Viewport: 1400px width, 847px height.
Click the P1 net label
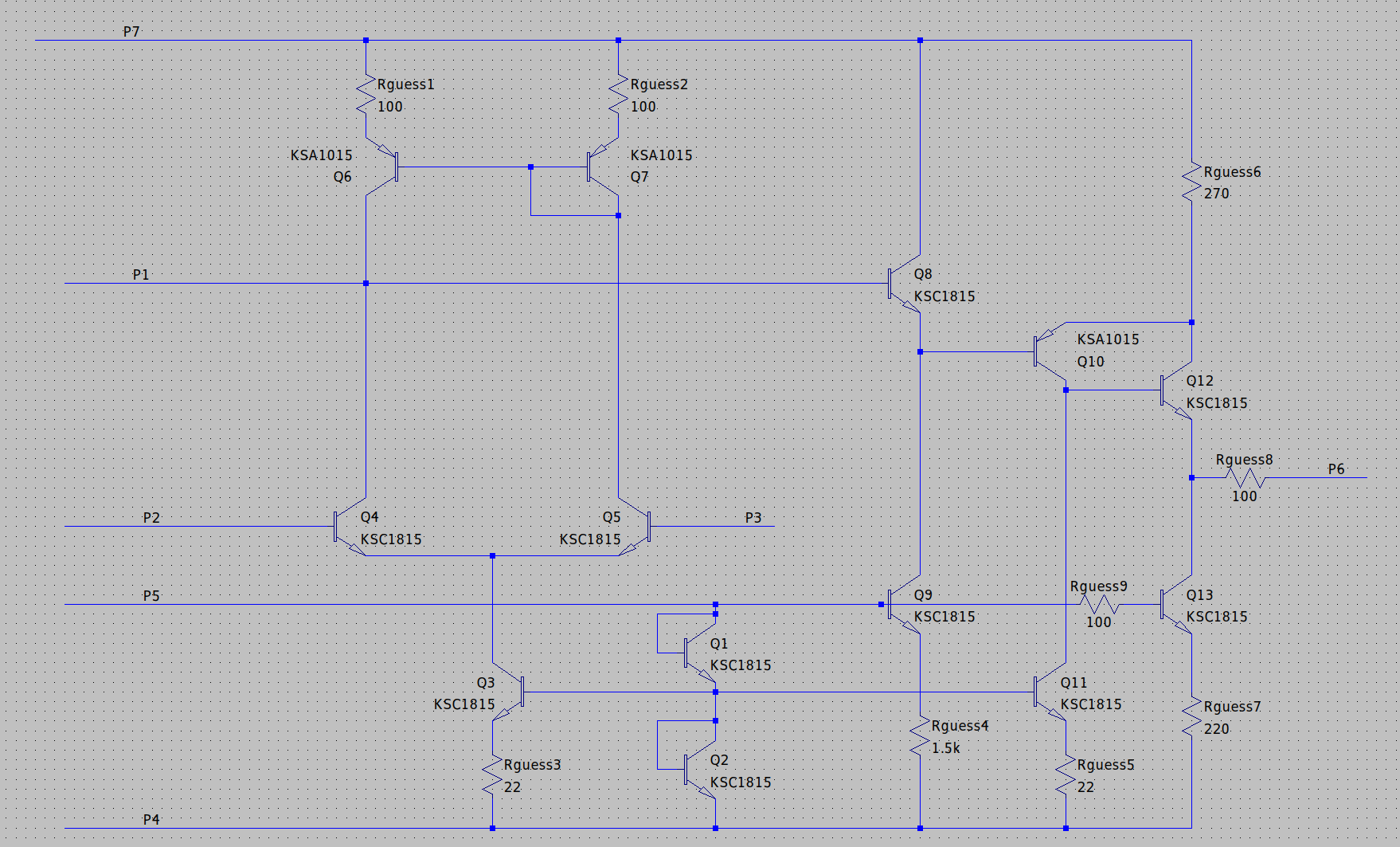click(141, 275)
